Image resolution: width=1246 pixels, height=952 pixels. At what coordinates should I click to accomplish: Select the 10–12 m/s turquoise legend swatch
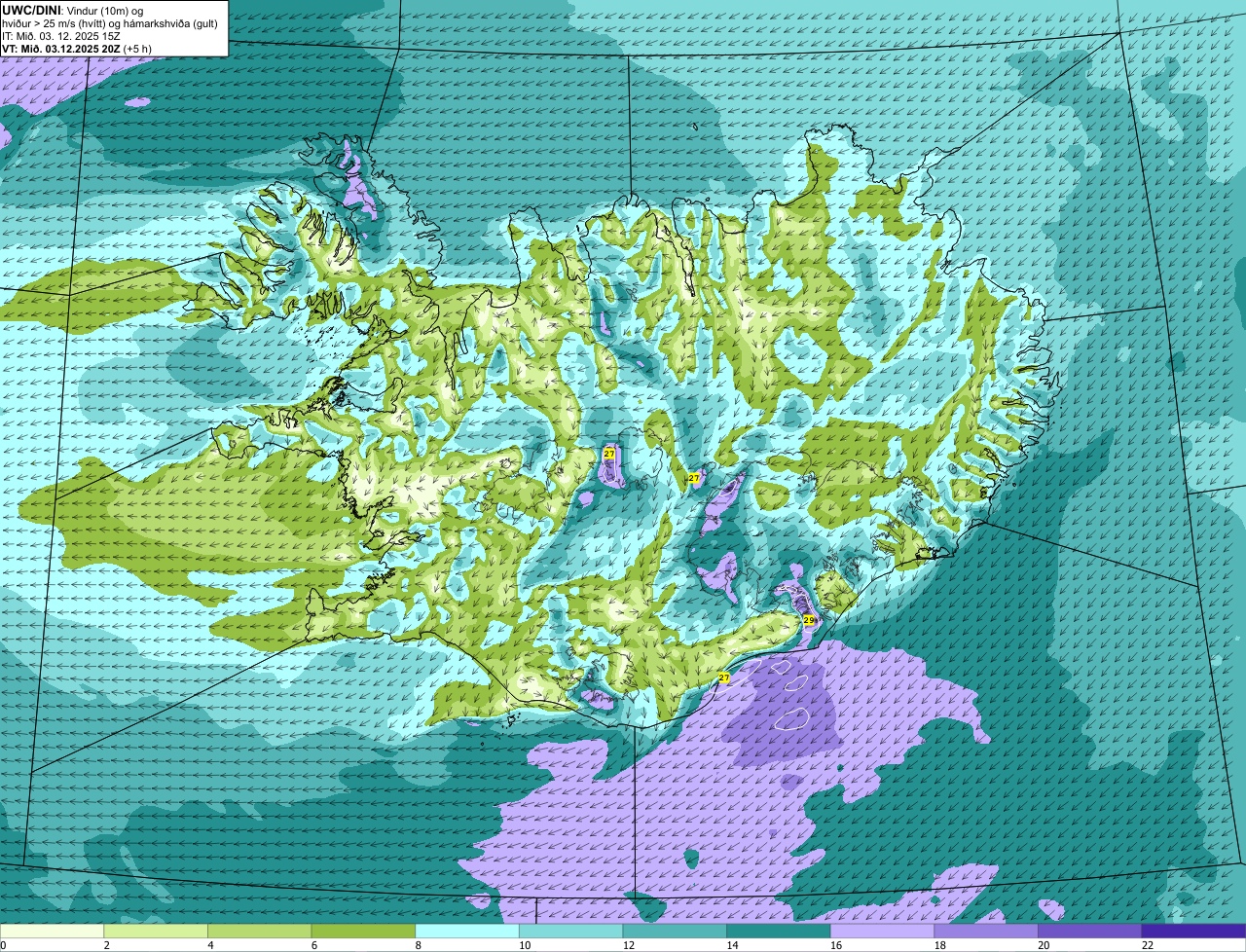pos(570,932)
